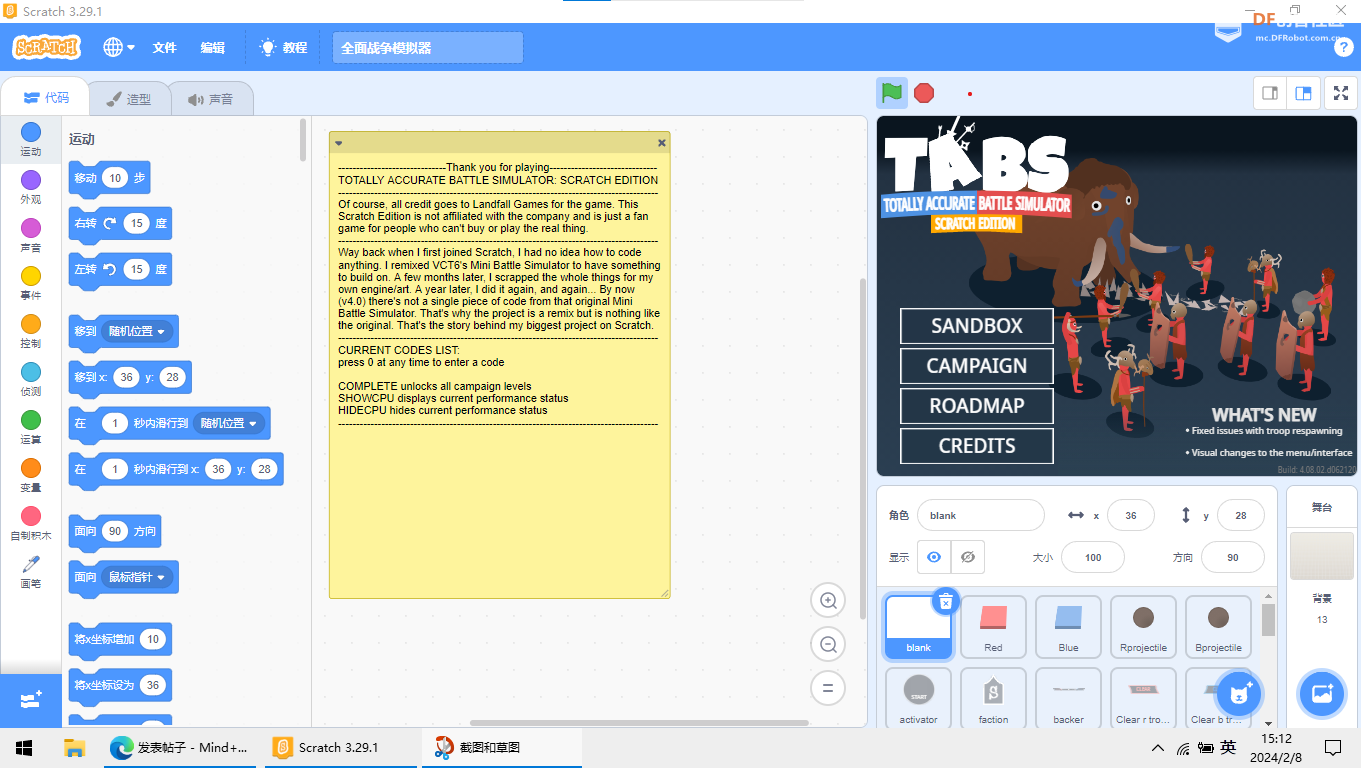Viewport: 1361px width, 768px height.
Task: Click the sprite list scrollbar
Action: tap(1268, 620)
